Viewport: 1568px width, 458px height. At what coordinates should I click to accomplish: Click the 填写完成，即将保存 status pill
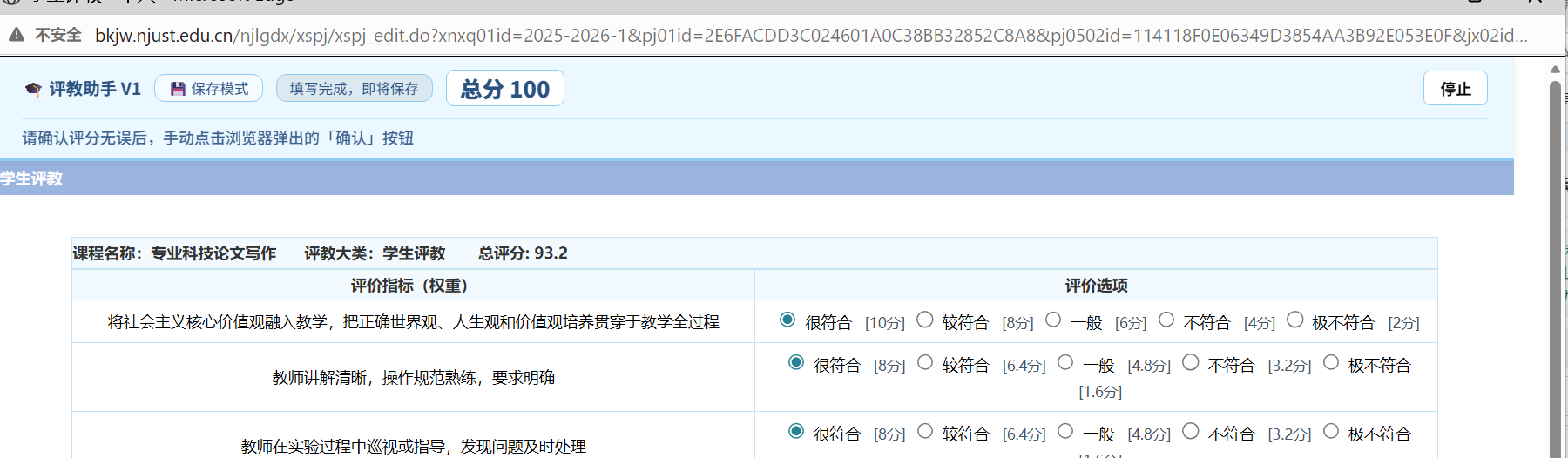[x=354, y=89]
